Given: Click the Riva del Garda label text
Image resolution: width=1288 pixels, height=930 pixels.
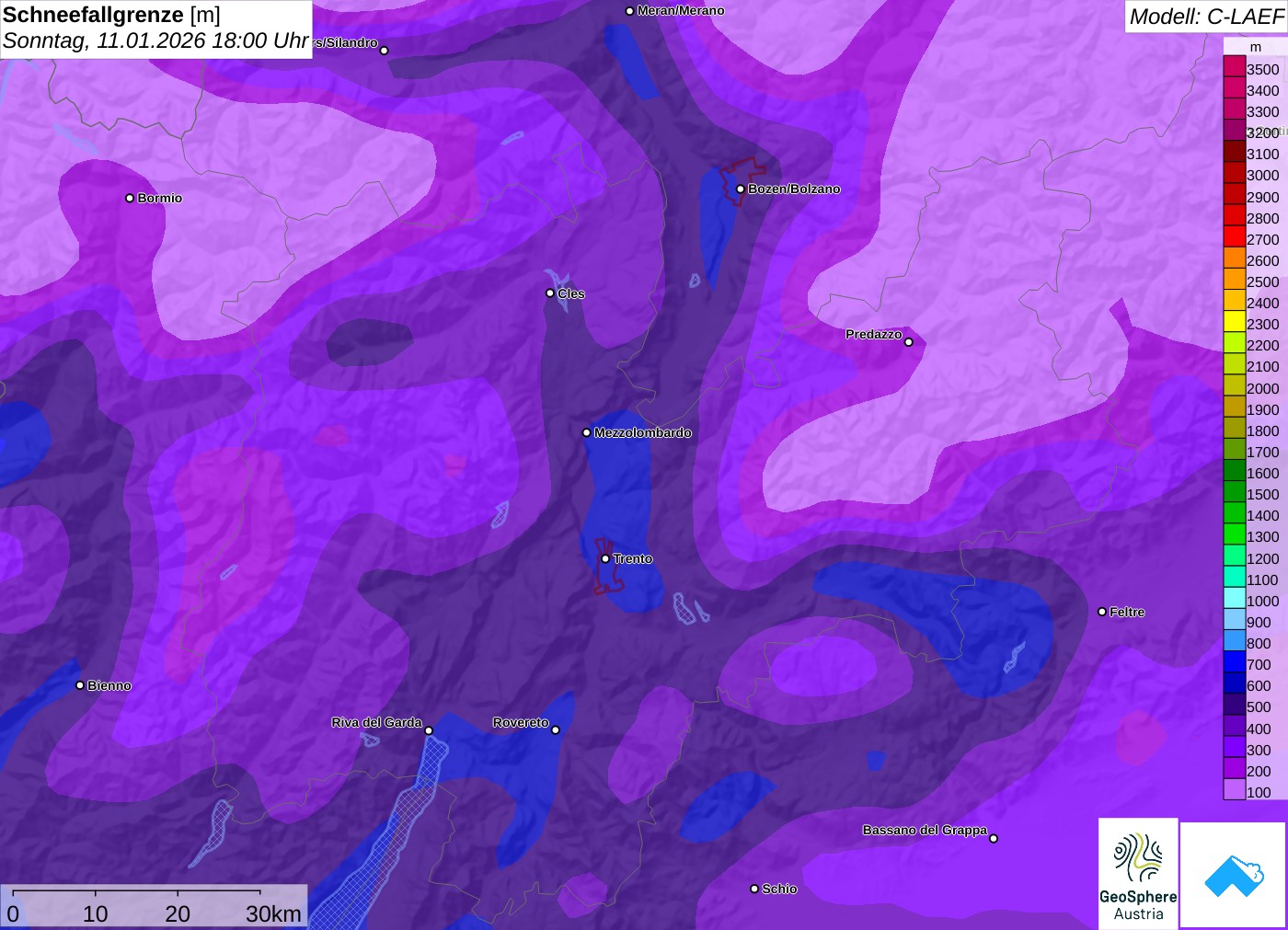Looking at the screenshot, I should [376, 722].
